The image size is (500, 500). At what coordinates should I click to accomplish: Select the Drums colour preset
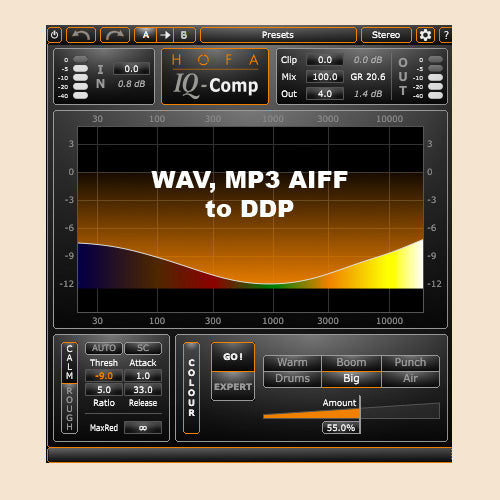pyautogui.click(x=292, y=379)
